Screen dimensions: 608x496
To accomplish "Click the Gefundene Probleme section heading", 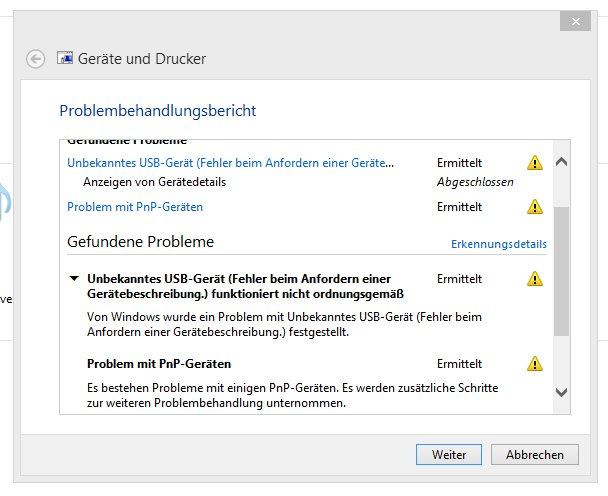I will [140, 242].
